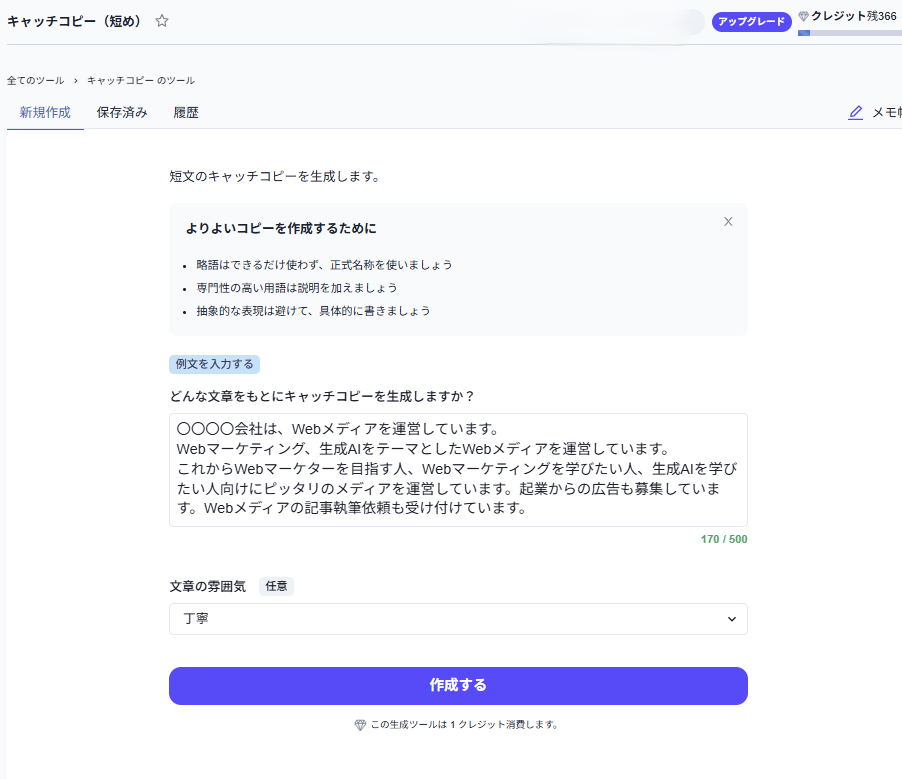
Task: Switch to the 新規作成 tab
Action: tap(45, 113)
